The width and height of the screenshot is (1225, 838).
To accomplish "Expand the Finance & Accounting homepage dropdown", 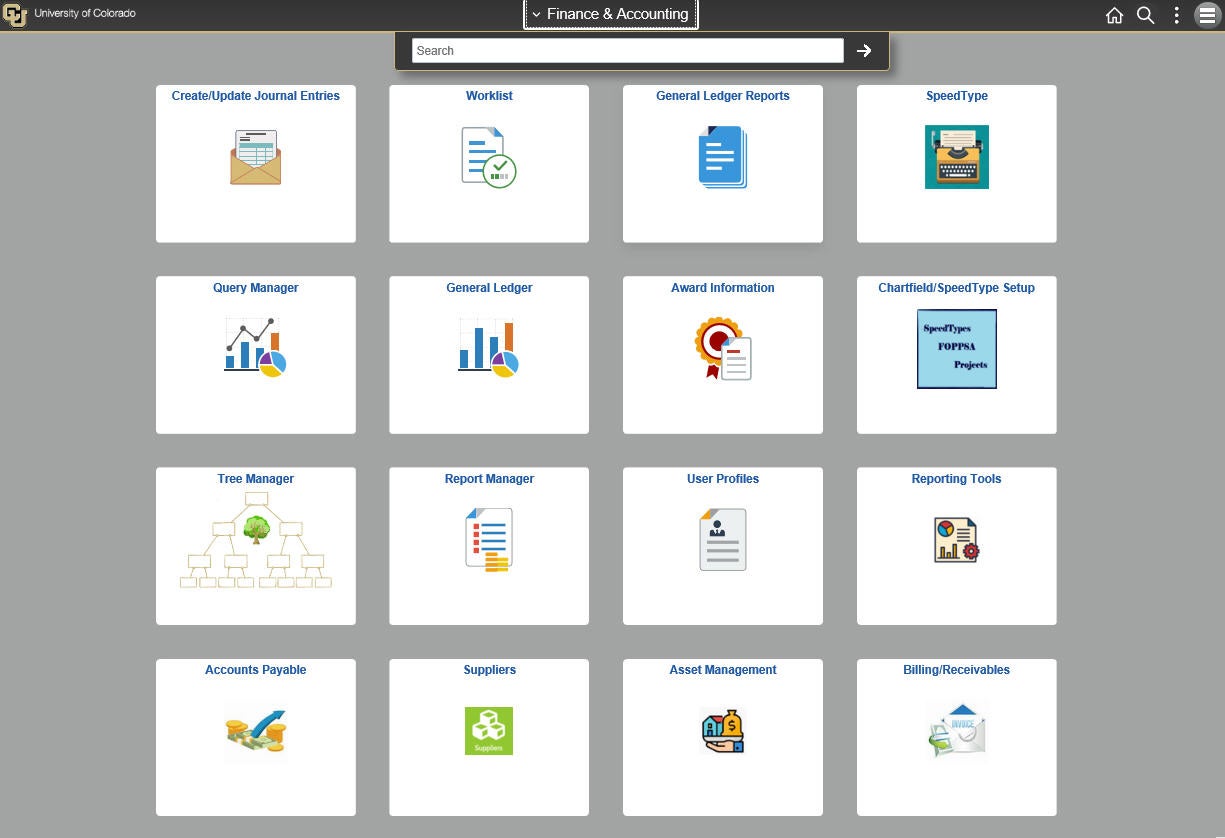I will (610, 14).
